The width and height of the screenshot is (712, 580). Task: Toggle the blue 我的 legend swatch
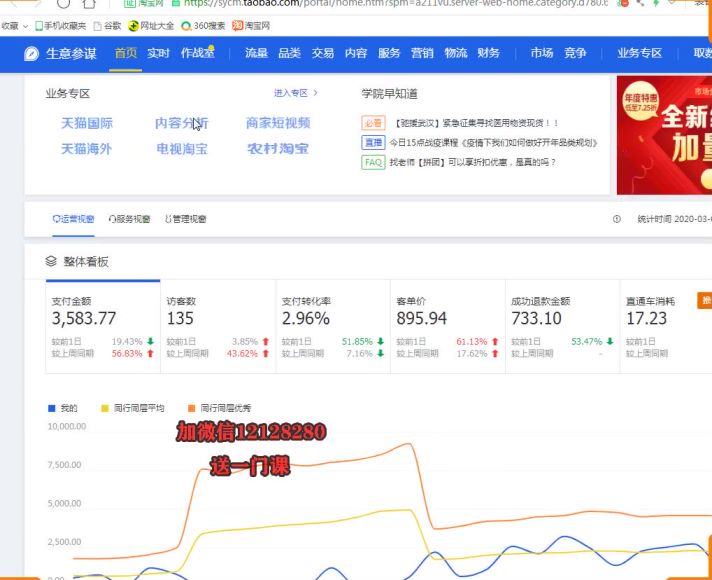point(52,408)
